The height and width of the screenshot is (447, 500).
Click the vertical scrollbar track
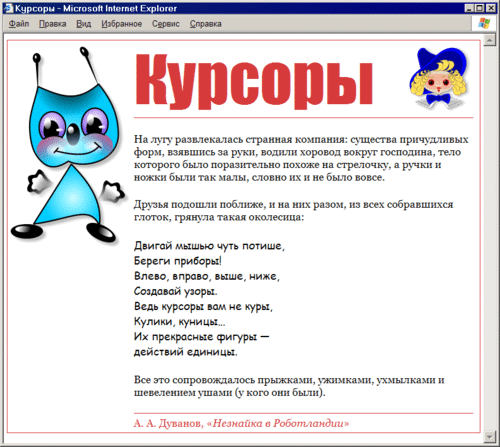click(490, 238)
